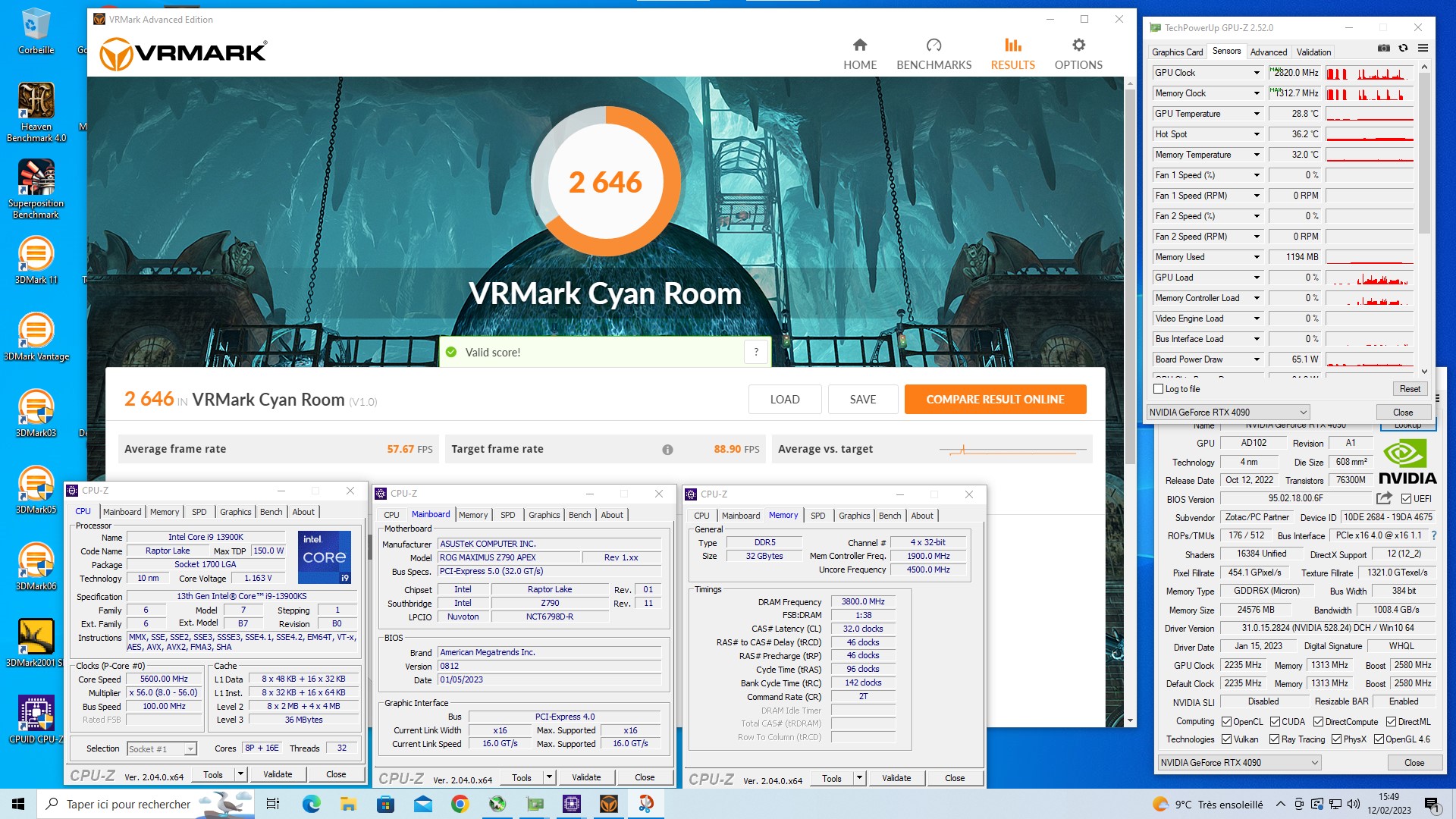Viewport: 1456px width, 819px height.
Task: Toggle Vulkan checkbox in GPU-Z
Action: [x=1226, y=739]
